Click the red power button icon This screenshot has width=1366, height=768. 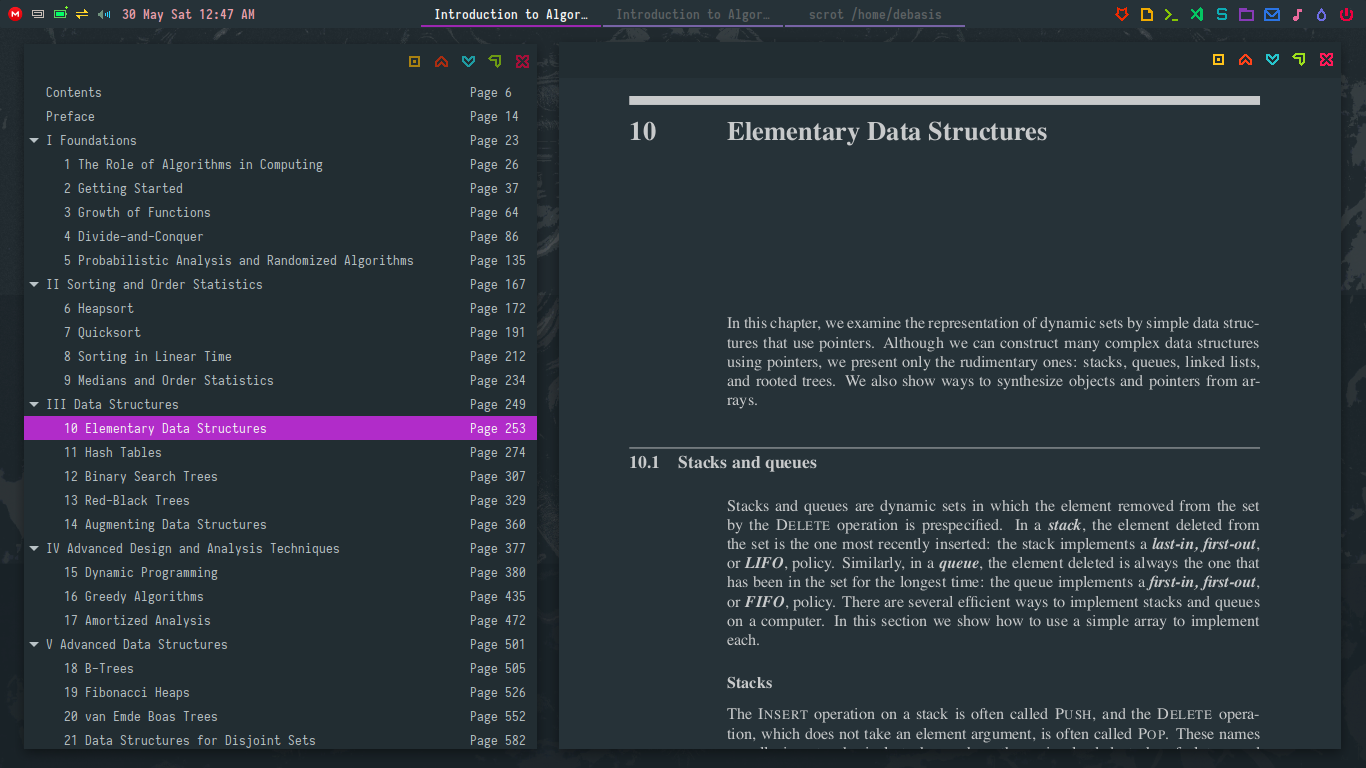coord(1347,15)
